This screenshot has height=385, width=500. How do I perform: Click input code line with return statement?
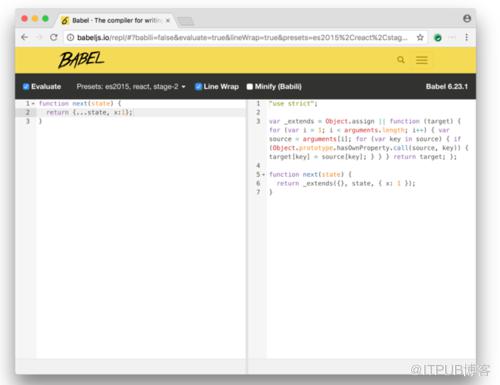point(140,112)
